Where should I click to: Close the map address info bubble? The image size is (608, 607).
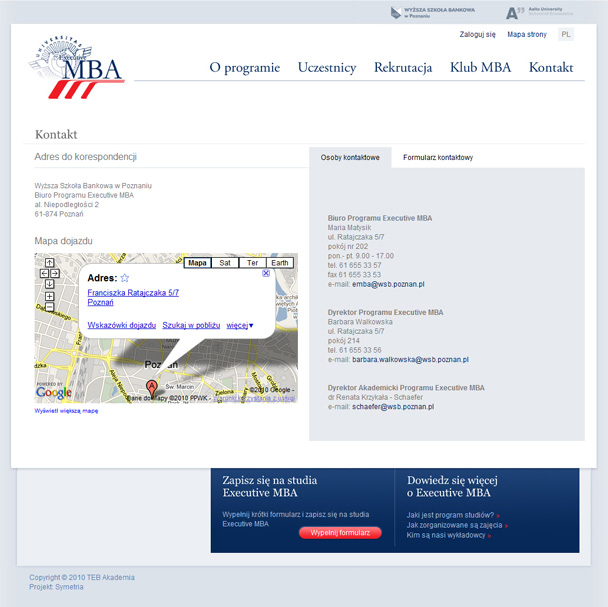coord(266,273)
